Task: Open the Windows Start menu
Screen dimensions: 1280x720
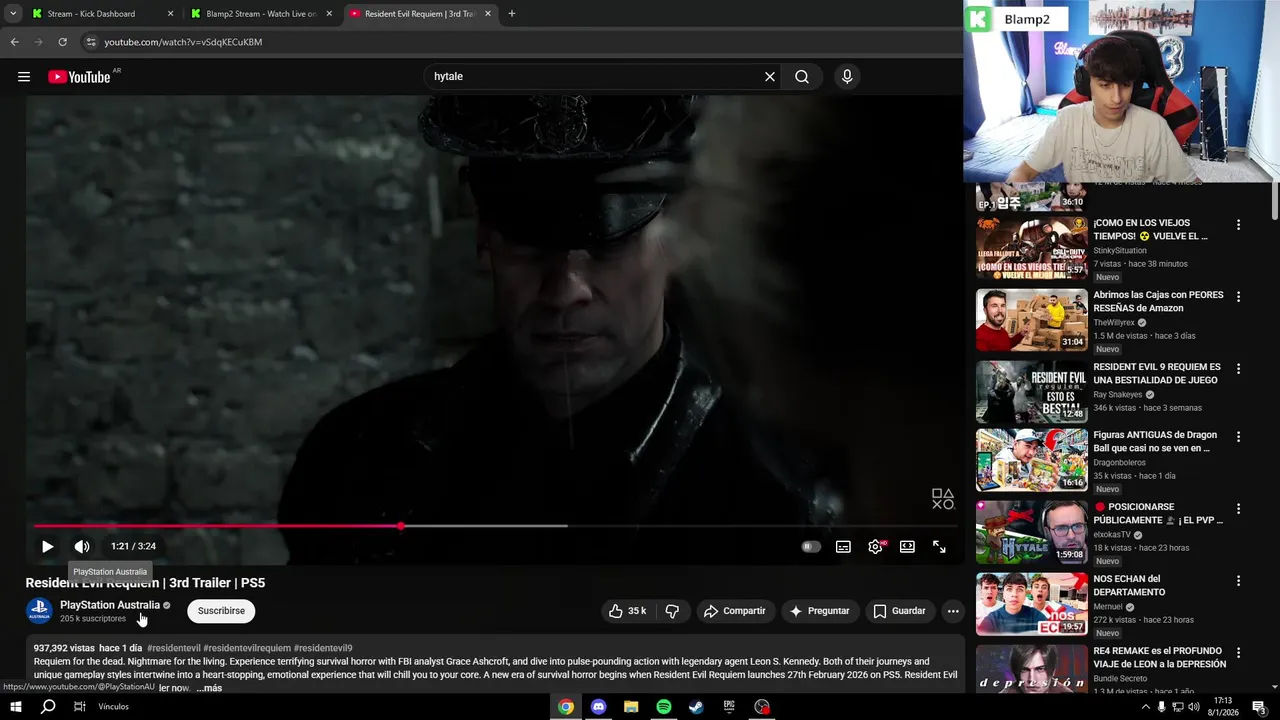Action: pyautogui.click(x=16, y=707)
